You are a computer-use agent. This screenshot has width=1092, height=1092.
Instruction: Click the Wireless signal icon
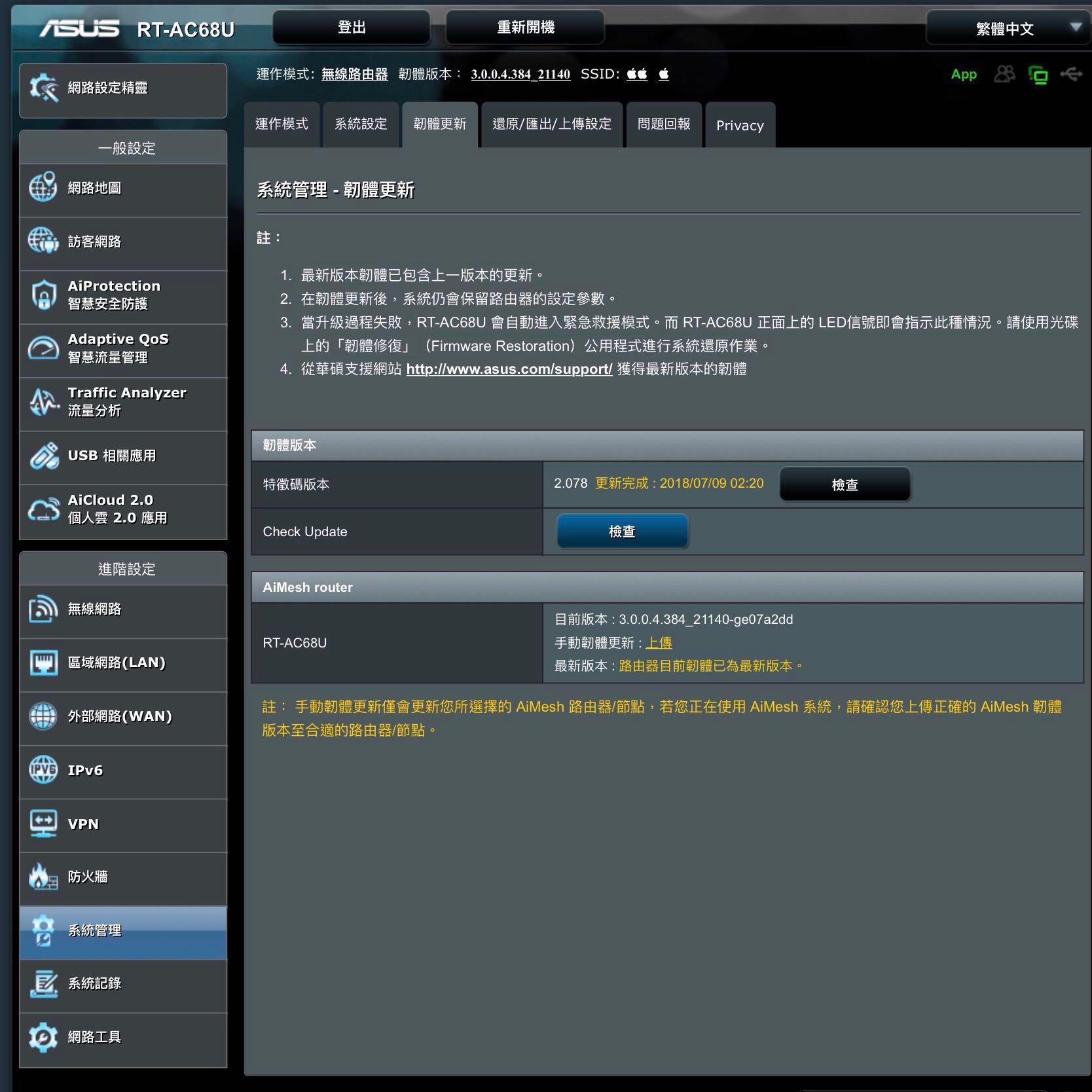click(43, 609)
